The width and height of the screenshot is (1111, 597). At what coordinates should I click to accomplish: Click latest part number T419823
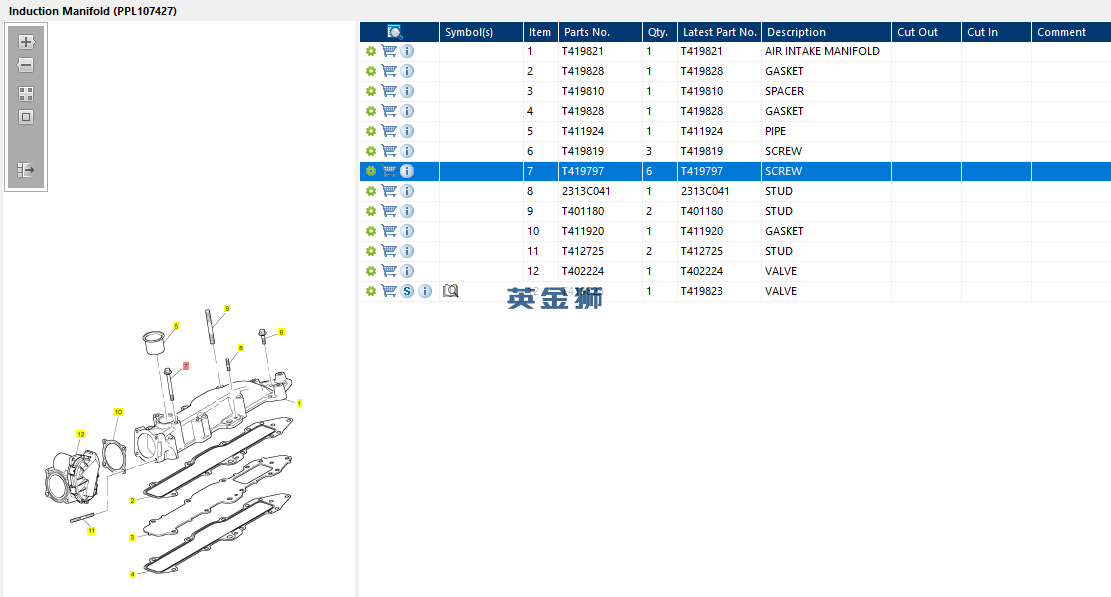click(701, 291)
